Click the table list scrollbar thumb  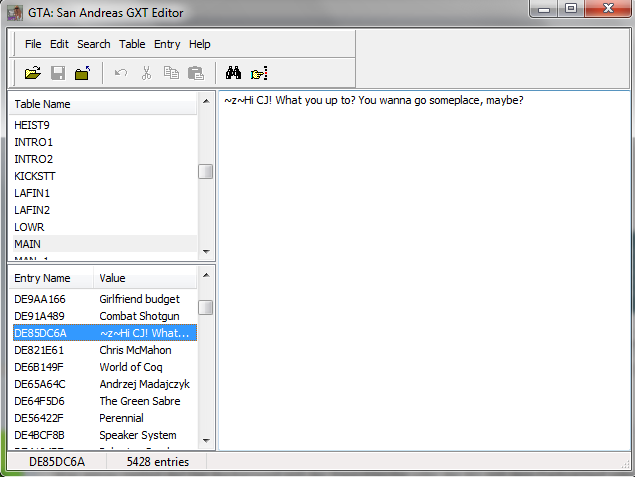pyautogui.click(x=206, y=171)
